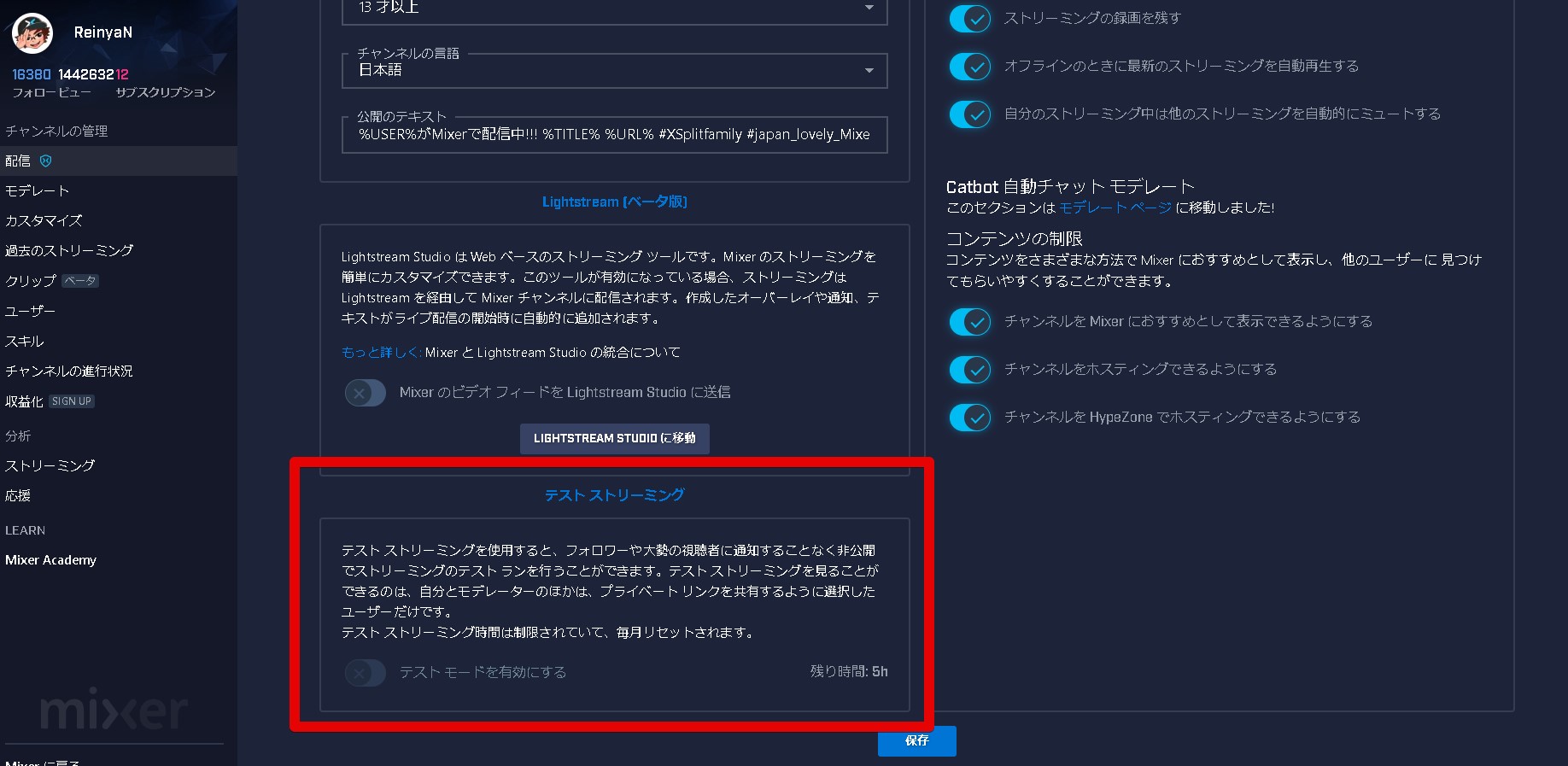This screenshot has width=1568, height=766.
Task: Click the shield icon beside 配信
Action: pyautogui.click(x=46, y=161)
